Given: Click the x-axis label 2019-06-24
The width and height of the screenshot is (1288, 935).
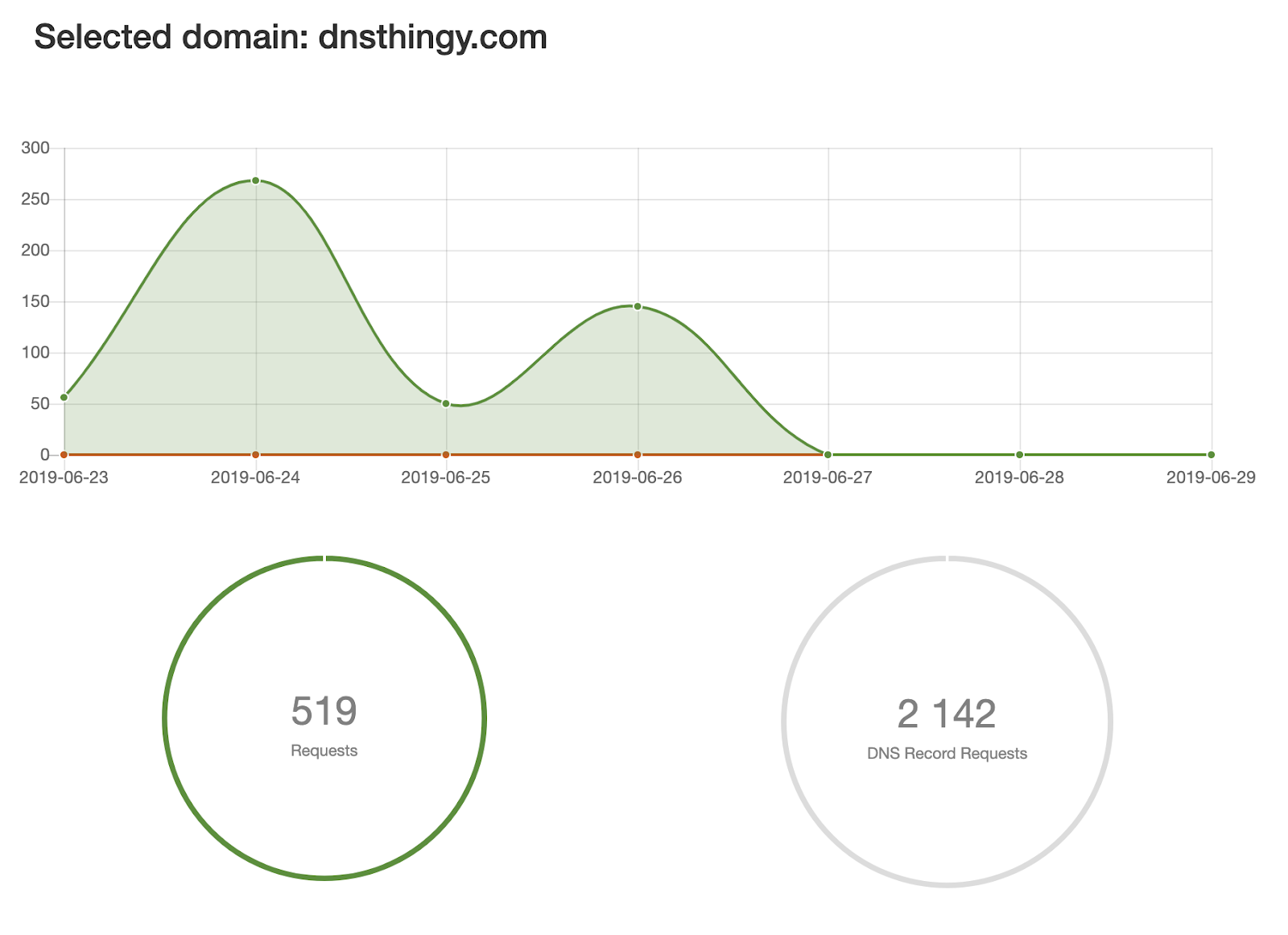Looking at the screenshot, I should 255,478.
